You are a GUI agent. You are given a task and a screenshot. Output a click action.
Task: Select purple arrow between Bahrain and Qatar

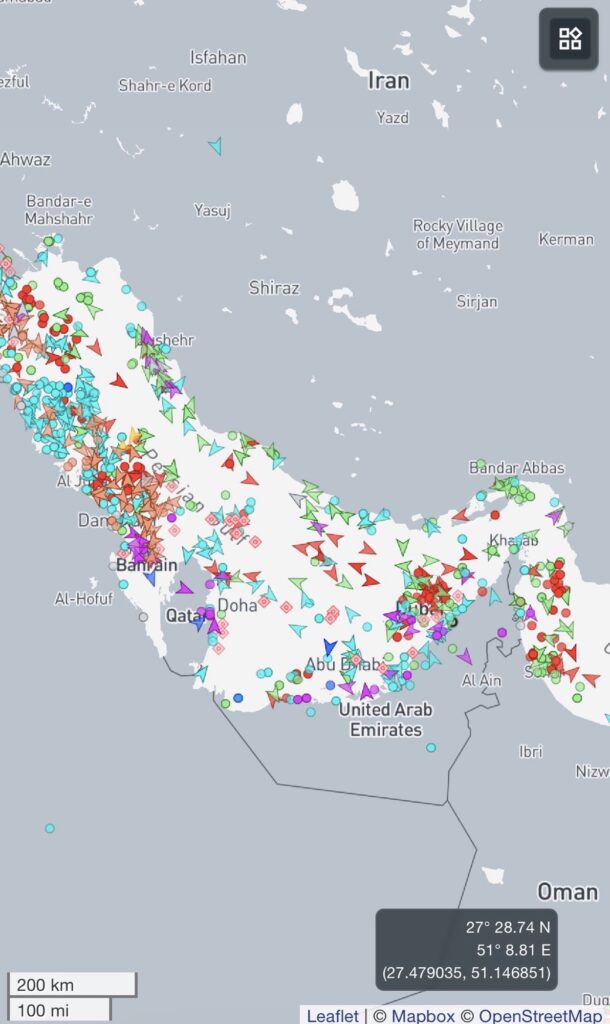[184, 588]
